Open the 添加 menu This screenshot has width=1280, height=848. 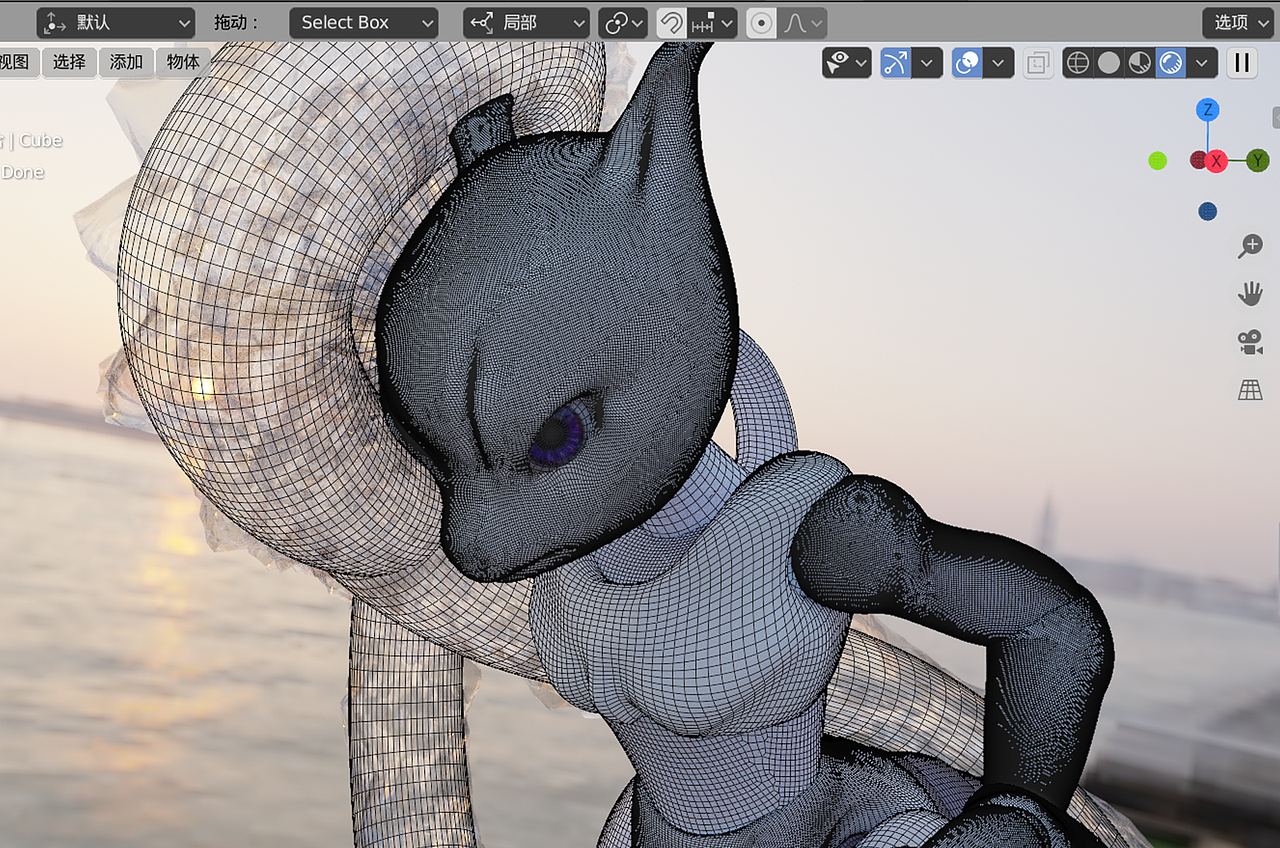tap(126, 62)
